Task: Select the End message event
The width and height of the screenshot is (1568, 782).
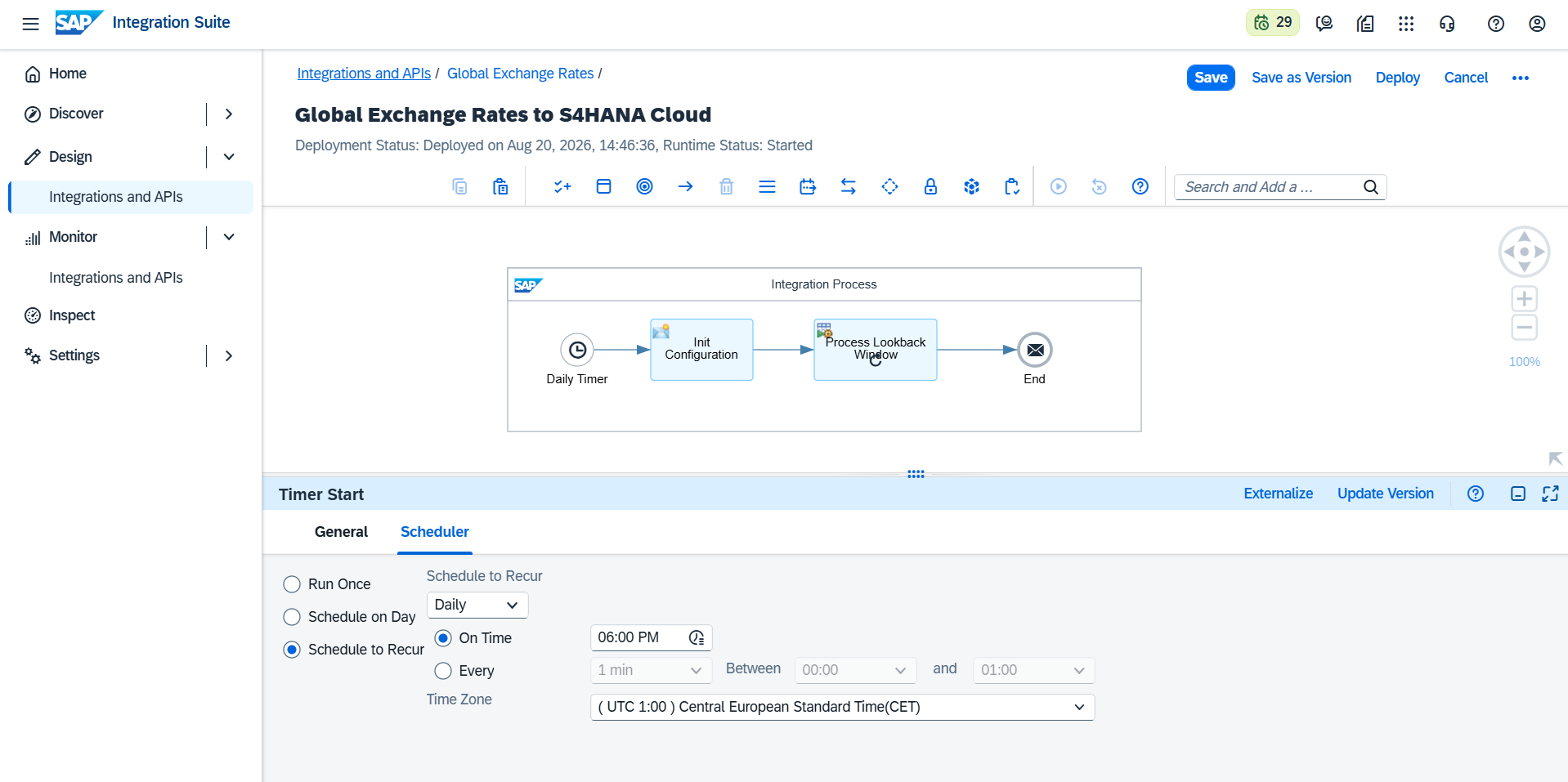Action: (1035, 350)
